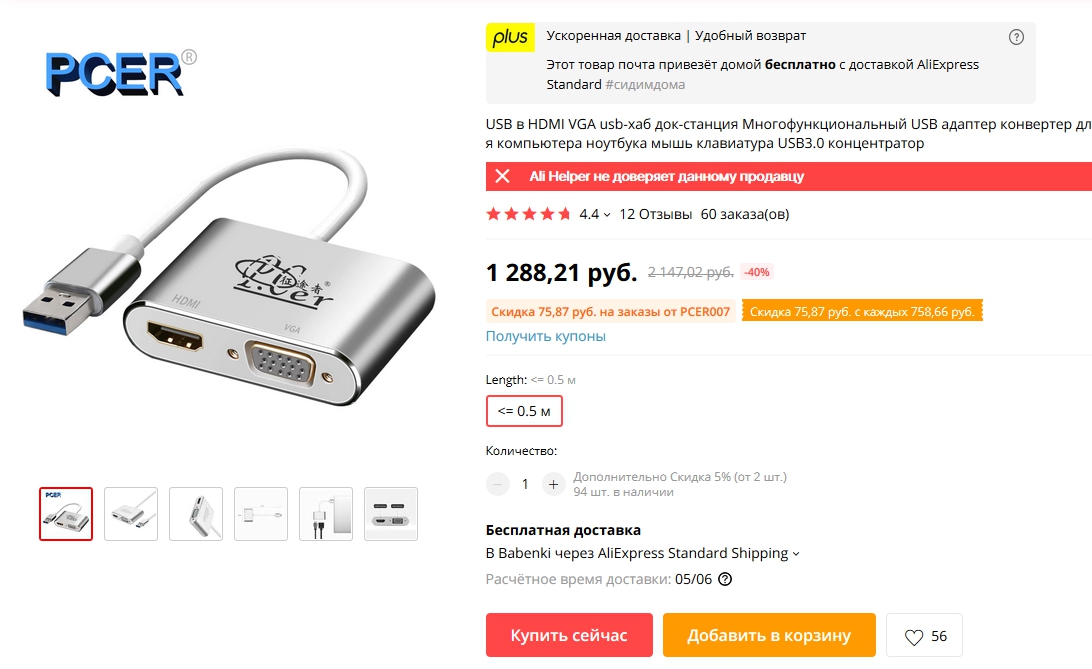This screenshot has width=1092, height=669.
Task: Expand the AliExpress Standard Shipping options
Action: [x=796, y=554]
